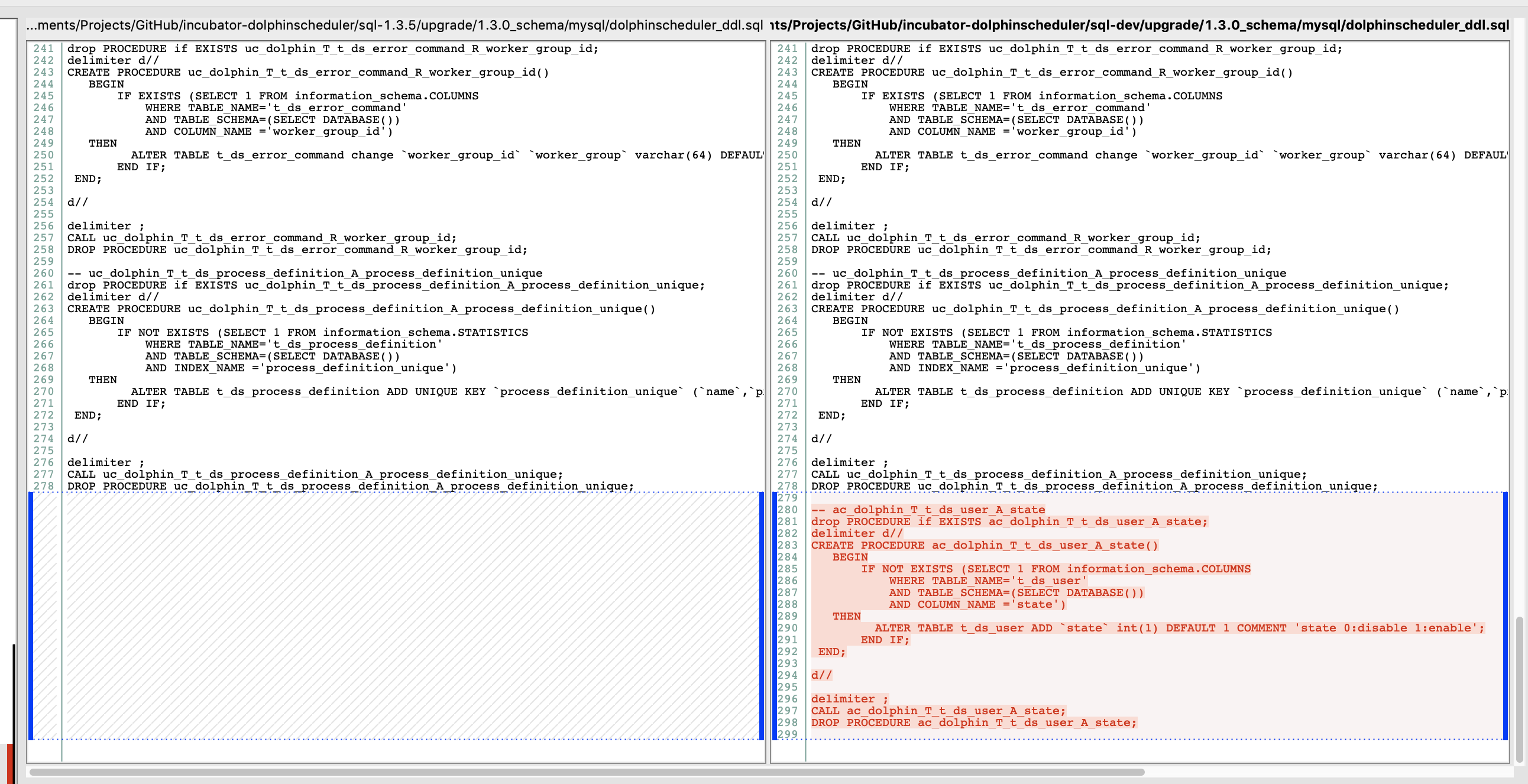Click the hatched empty diff block in left pane
1528x784 pixels.
pos(409,615)
